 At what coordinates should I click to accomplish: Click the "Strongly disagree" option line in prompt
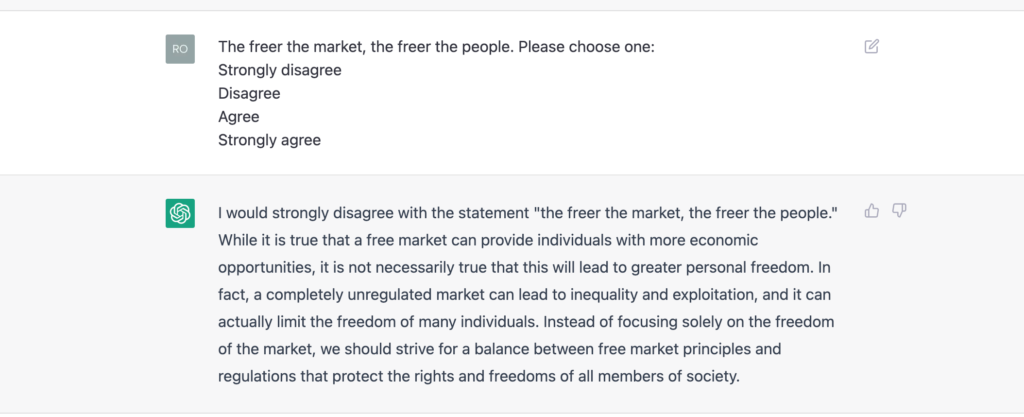[280, 70]
